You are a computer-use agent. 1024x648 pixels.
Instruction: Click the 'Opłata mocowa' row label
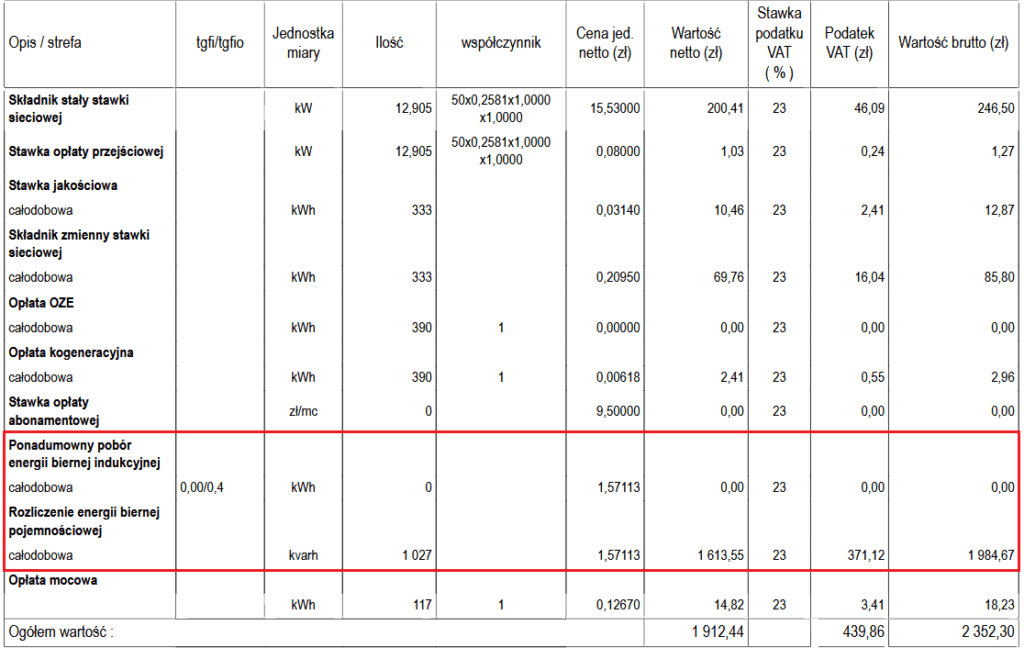pos(53,580)
